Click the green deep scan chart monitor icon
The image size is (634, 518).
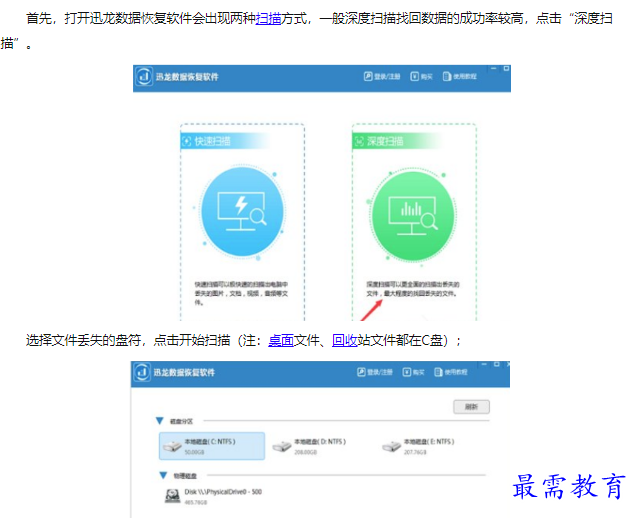(412, 215)
